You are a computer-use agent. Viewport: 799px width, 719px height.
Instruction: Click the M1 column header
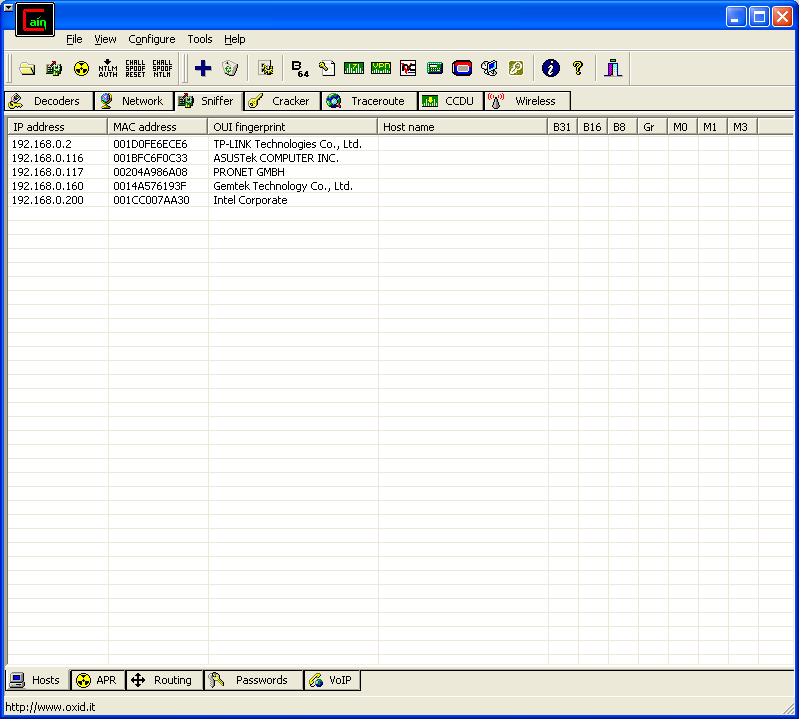[x=712, y=127]
